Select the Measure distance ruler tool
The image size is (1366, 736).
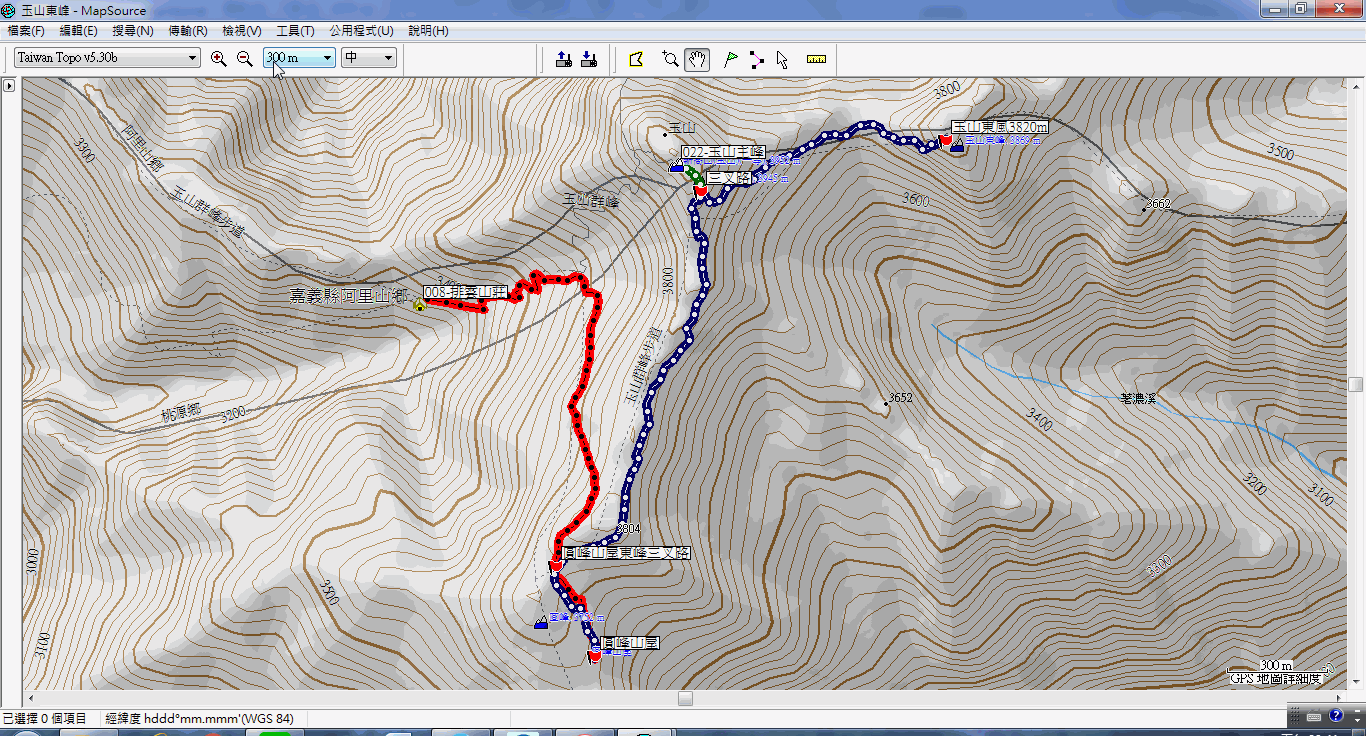coord(817,59)
